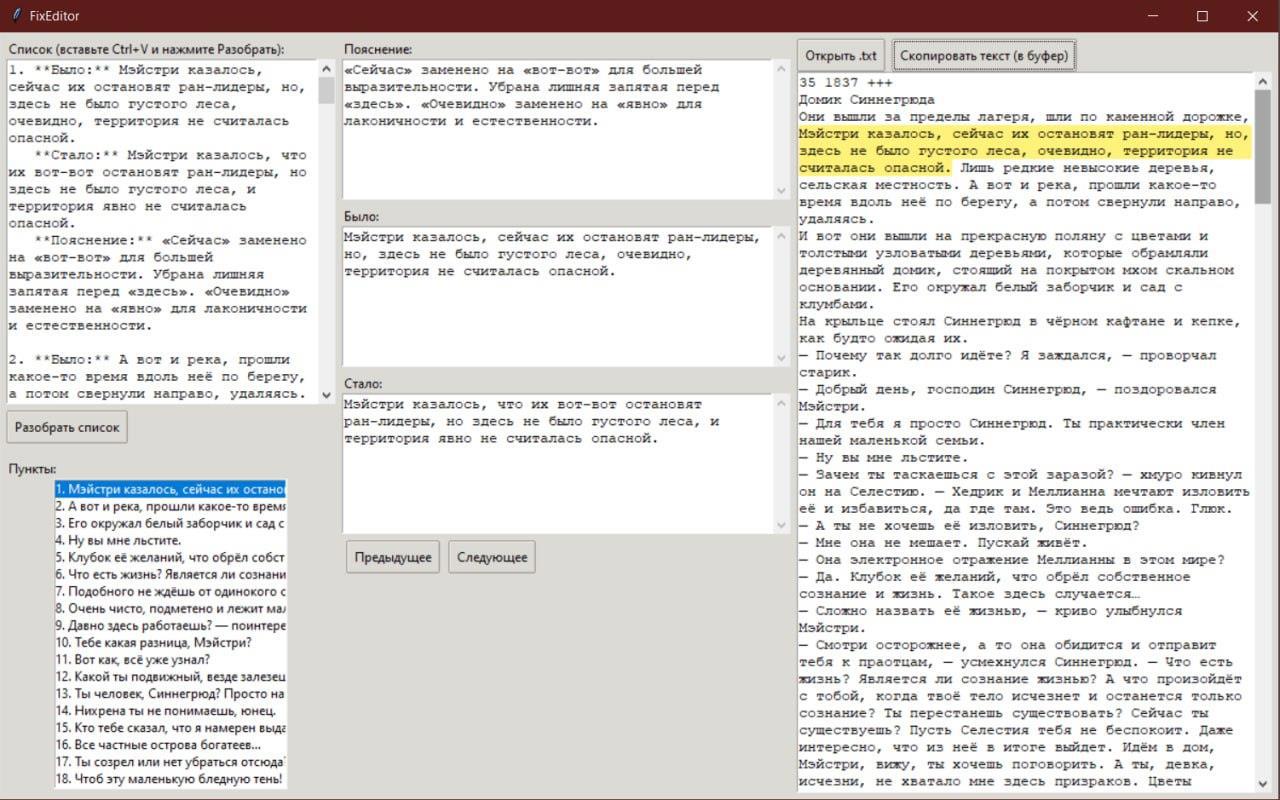The width and height of the screenshot is (1280, 800).
Task: Select list item 2 'А вот и река'
Action: [x=170, y=507]
